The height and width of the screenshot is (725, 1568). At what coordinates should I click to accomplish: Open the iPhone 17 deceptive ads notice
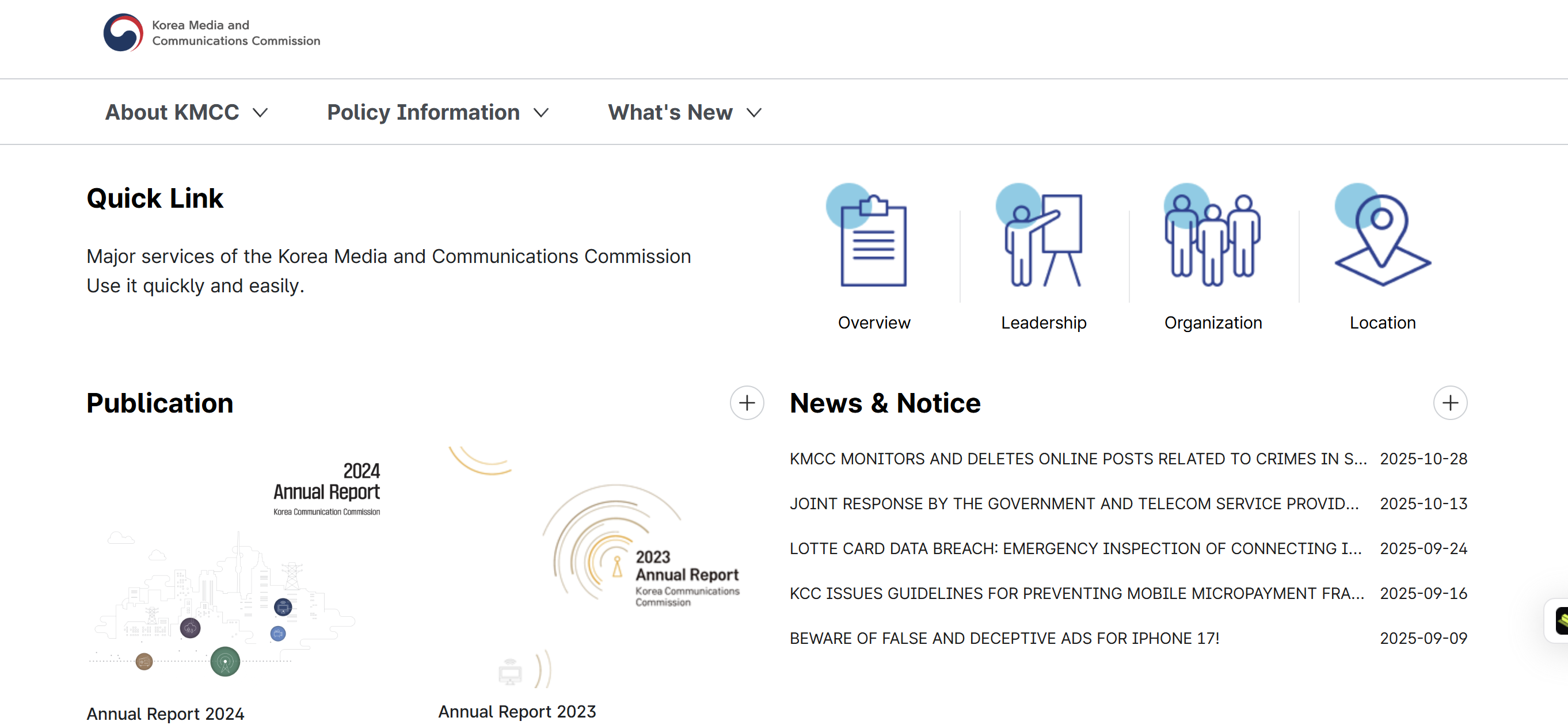coord(1004,638)
